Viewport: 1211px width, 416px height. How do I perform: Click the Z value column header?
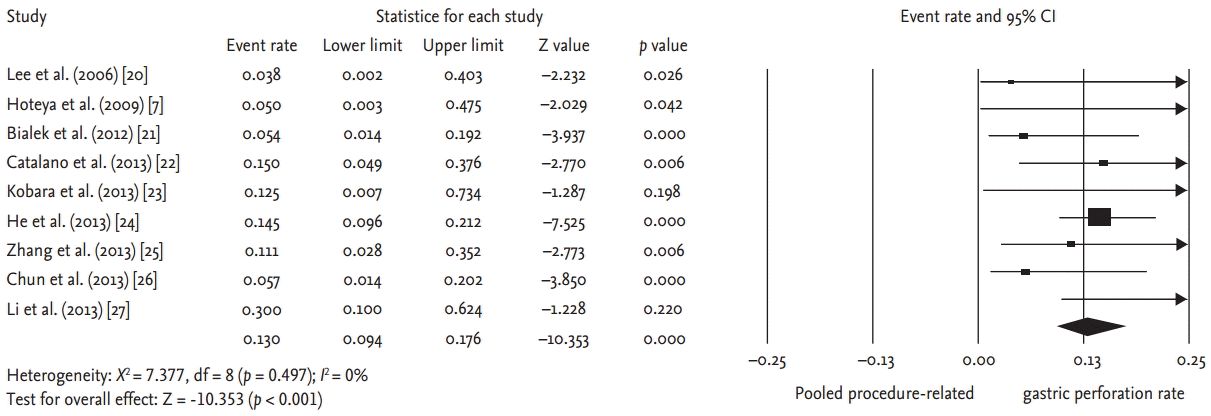[563, 46]
